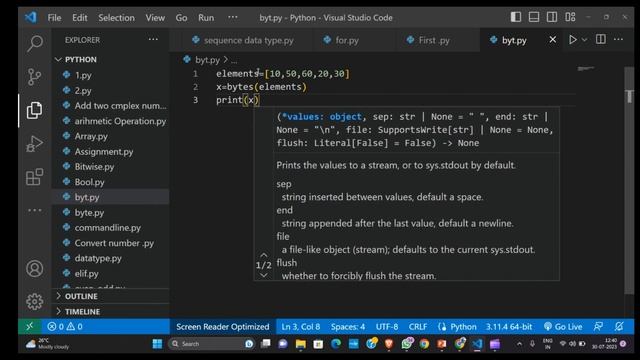Image resolution: width=640 pixels, height=360 pixels.
Task: Open the Selection menu
Action: pos(116,18)
